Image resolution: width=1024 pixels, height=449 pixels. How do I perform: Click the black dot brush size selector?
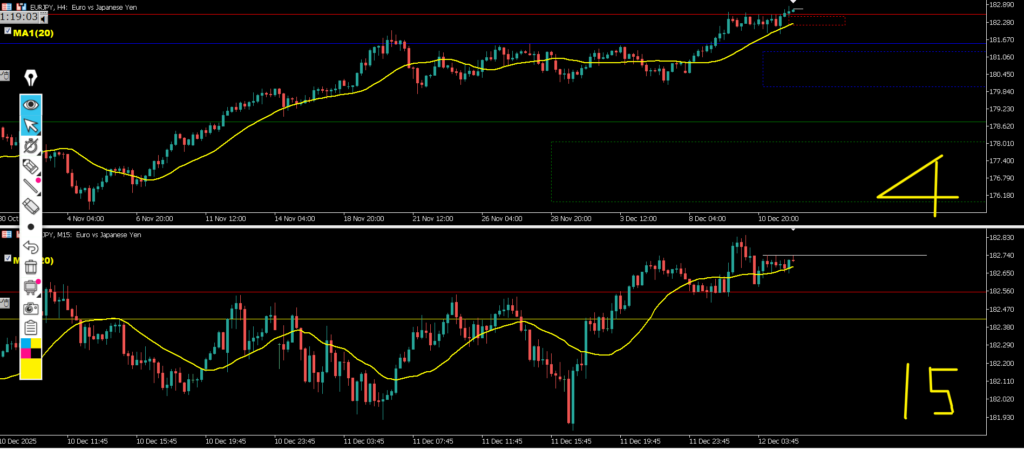click(x=30, y=226)
